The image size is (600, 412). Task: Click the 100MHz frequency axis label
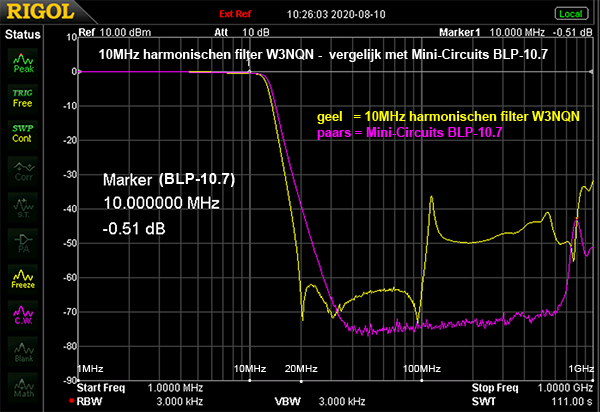[422, 369]
